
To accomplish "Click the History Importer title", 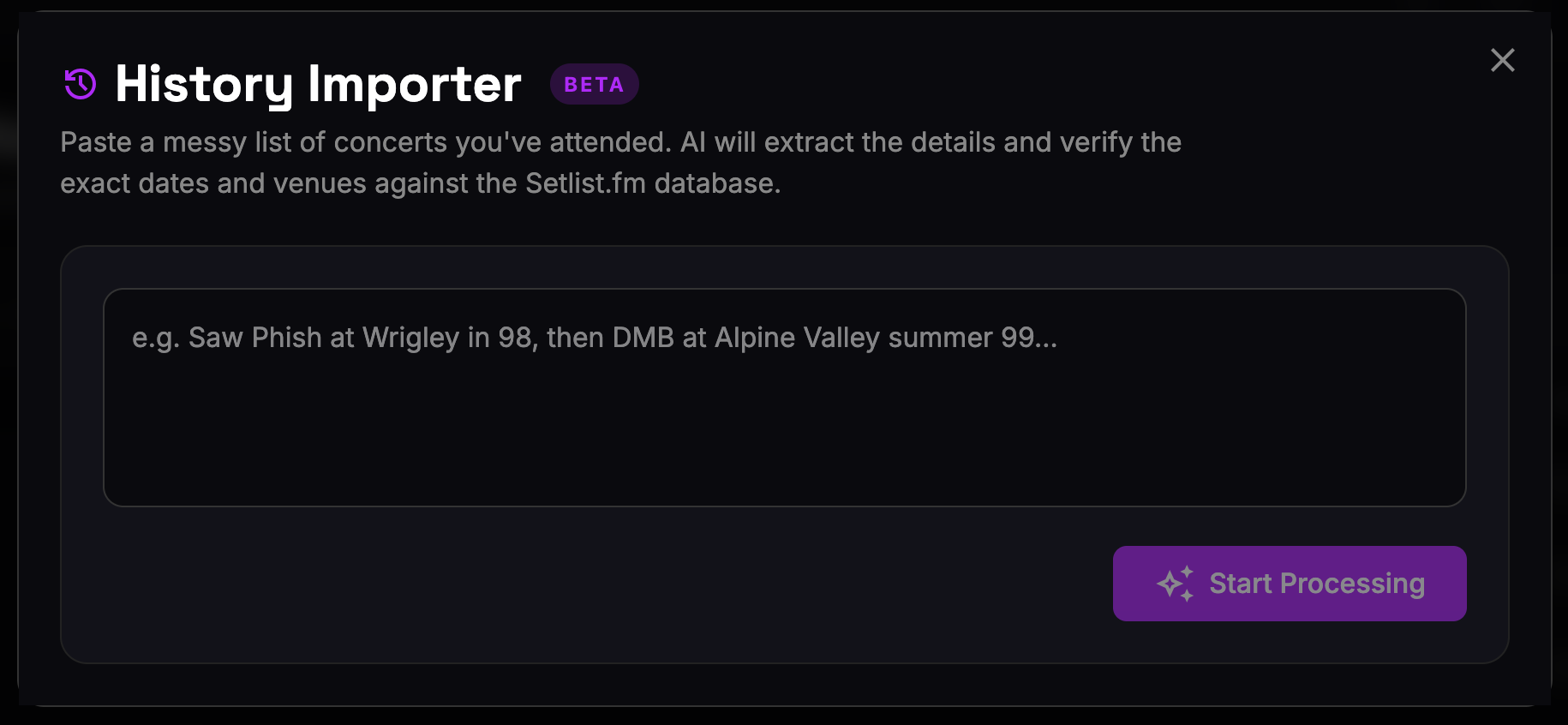I will [318, 84].
